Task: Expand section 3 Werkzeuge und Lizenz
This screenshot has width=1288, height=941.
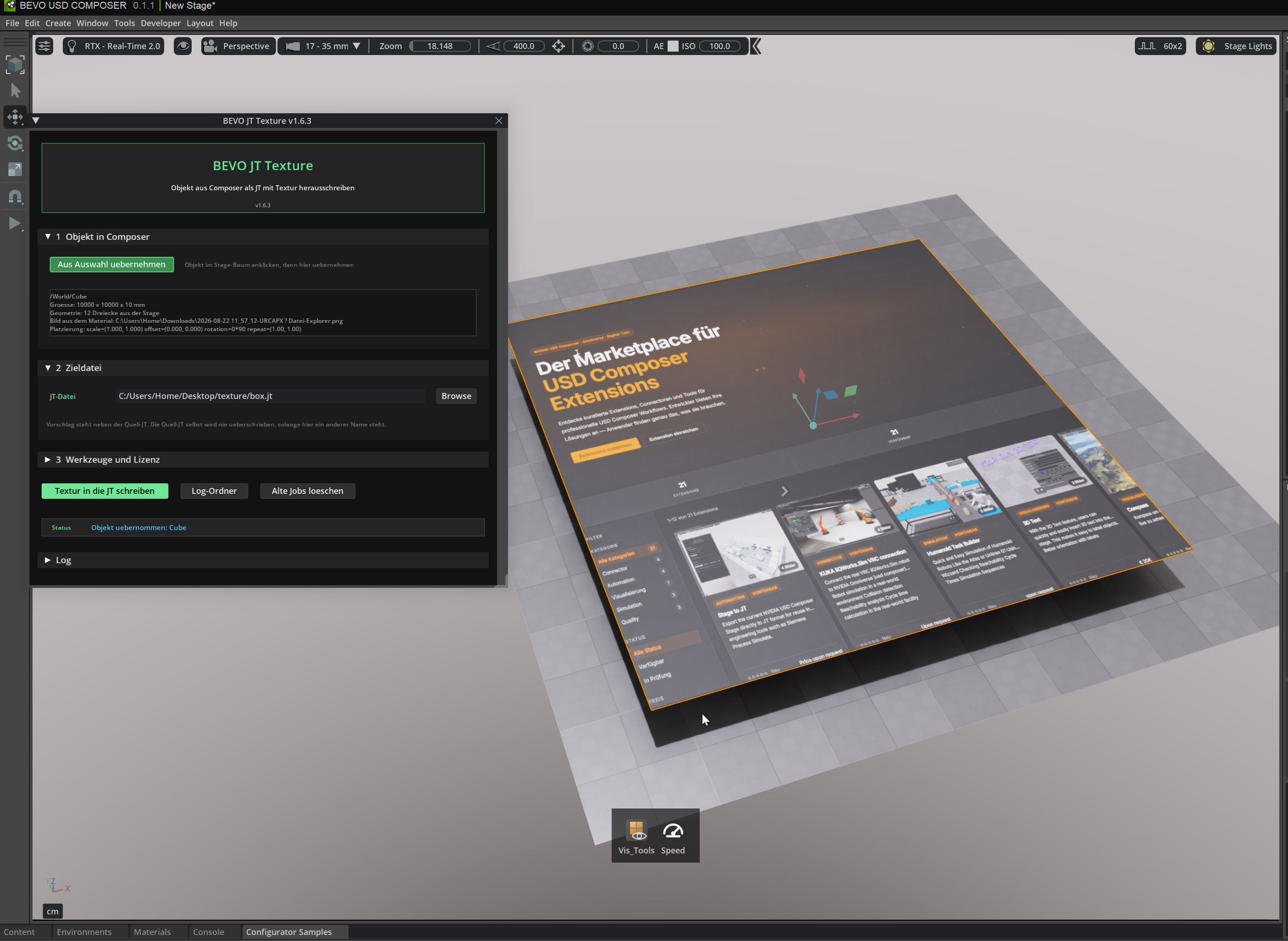Action: [x=48, y=459]
